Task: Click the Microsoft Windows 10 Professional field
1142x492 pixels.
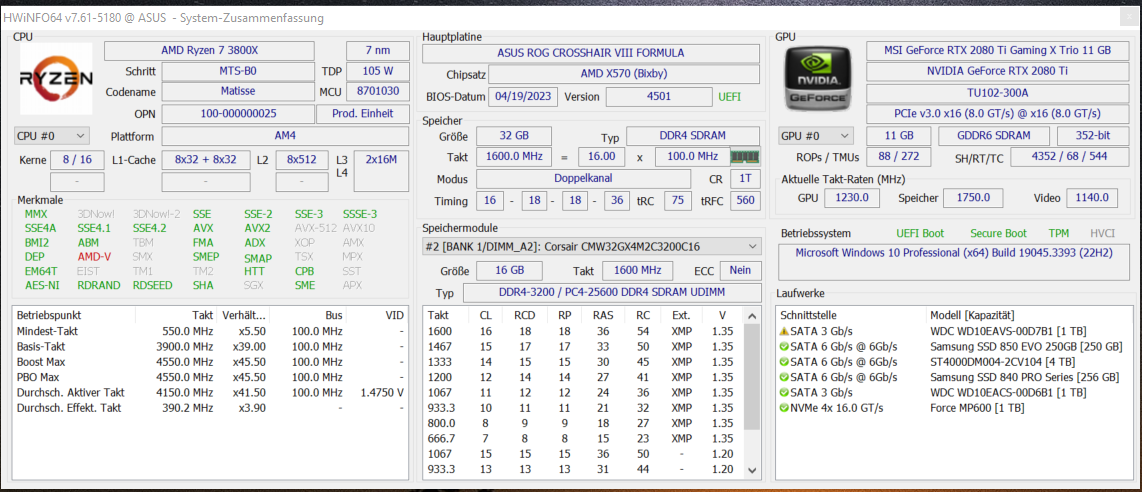Action: 953,261
